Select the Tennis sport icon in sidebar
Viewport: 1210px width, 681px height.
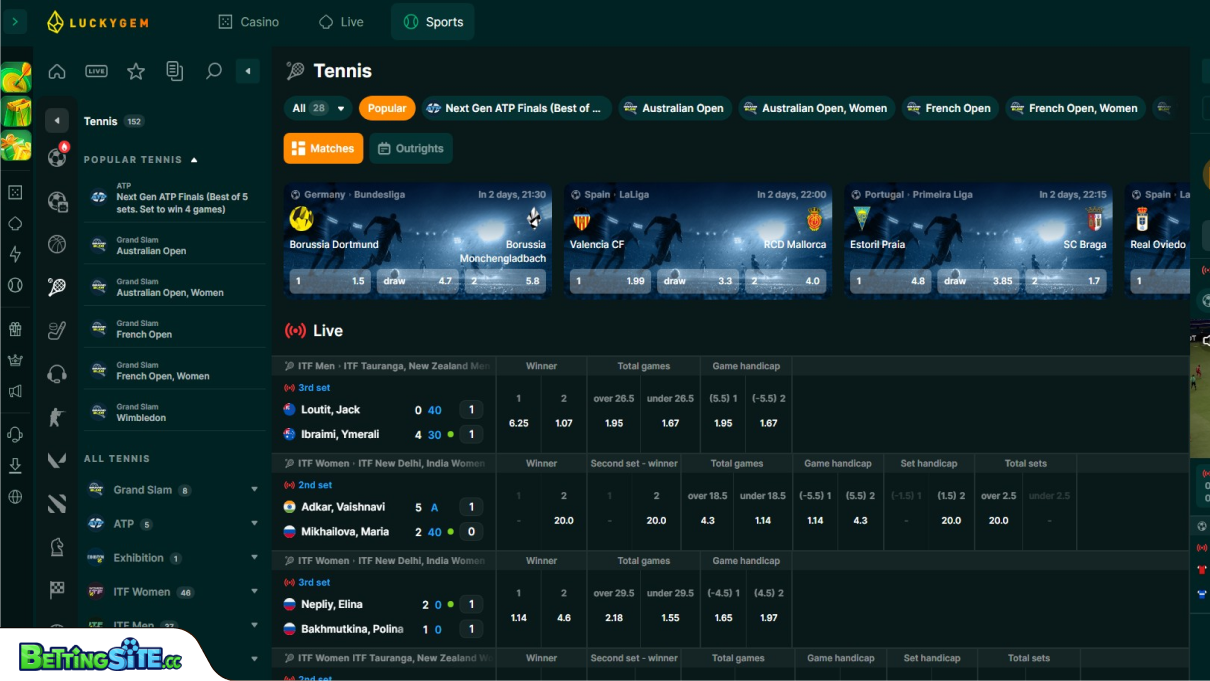tap(57, 285)
